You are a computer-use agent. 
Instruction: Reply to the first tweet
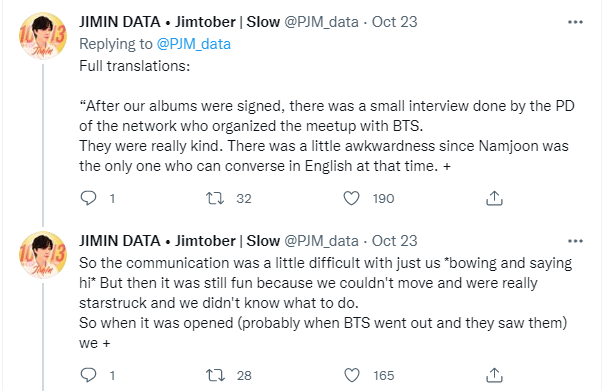point(88,198)
